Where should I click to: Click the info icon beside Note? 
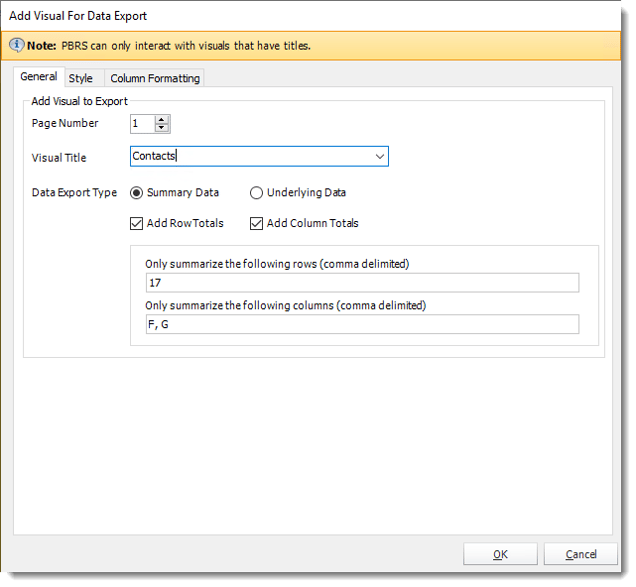pyautogui.click(x=17, y=45)
